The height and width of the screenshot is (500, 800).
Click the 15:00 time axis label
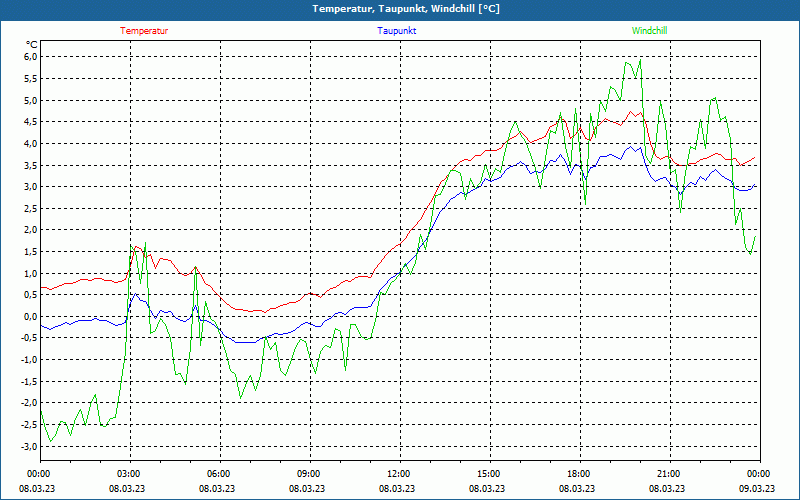tap(490, 474)
